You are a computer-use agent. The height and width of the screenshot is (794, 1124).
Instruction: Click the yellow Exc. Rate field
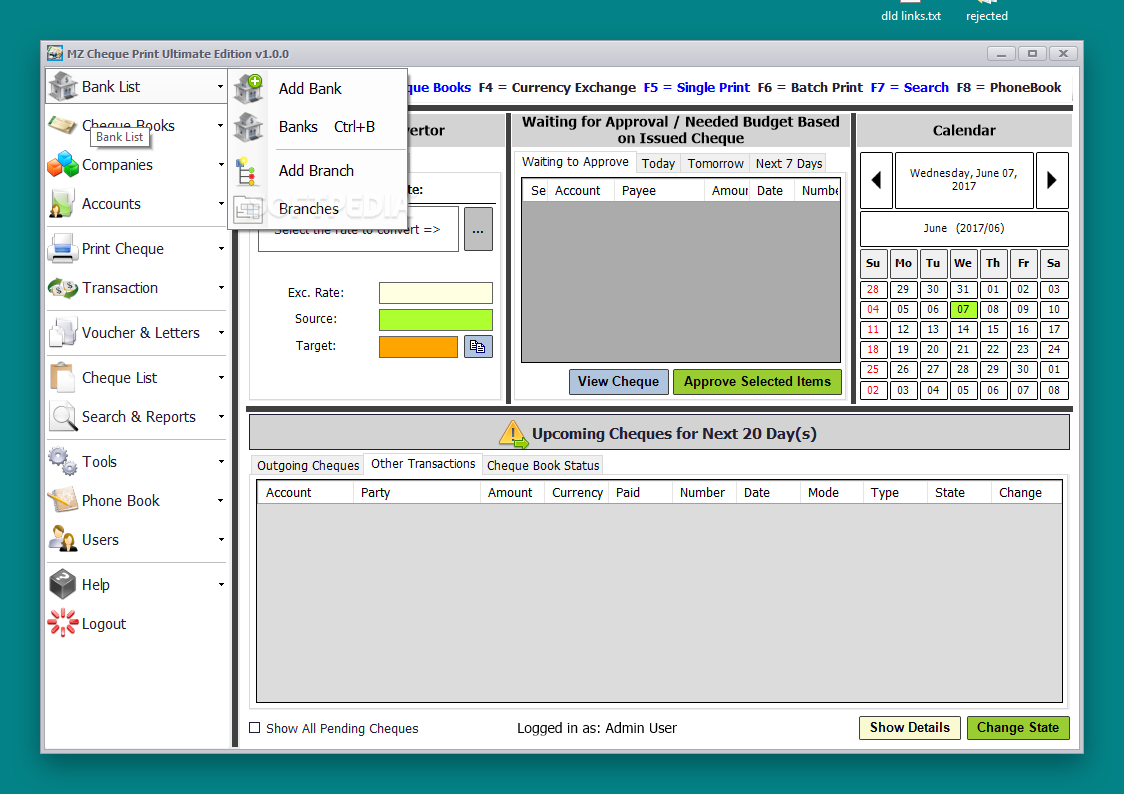click(x=436, y=292)
